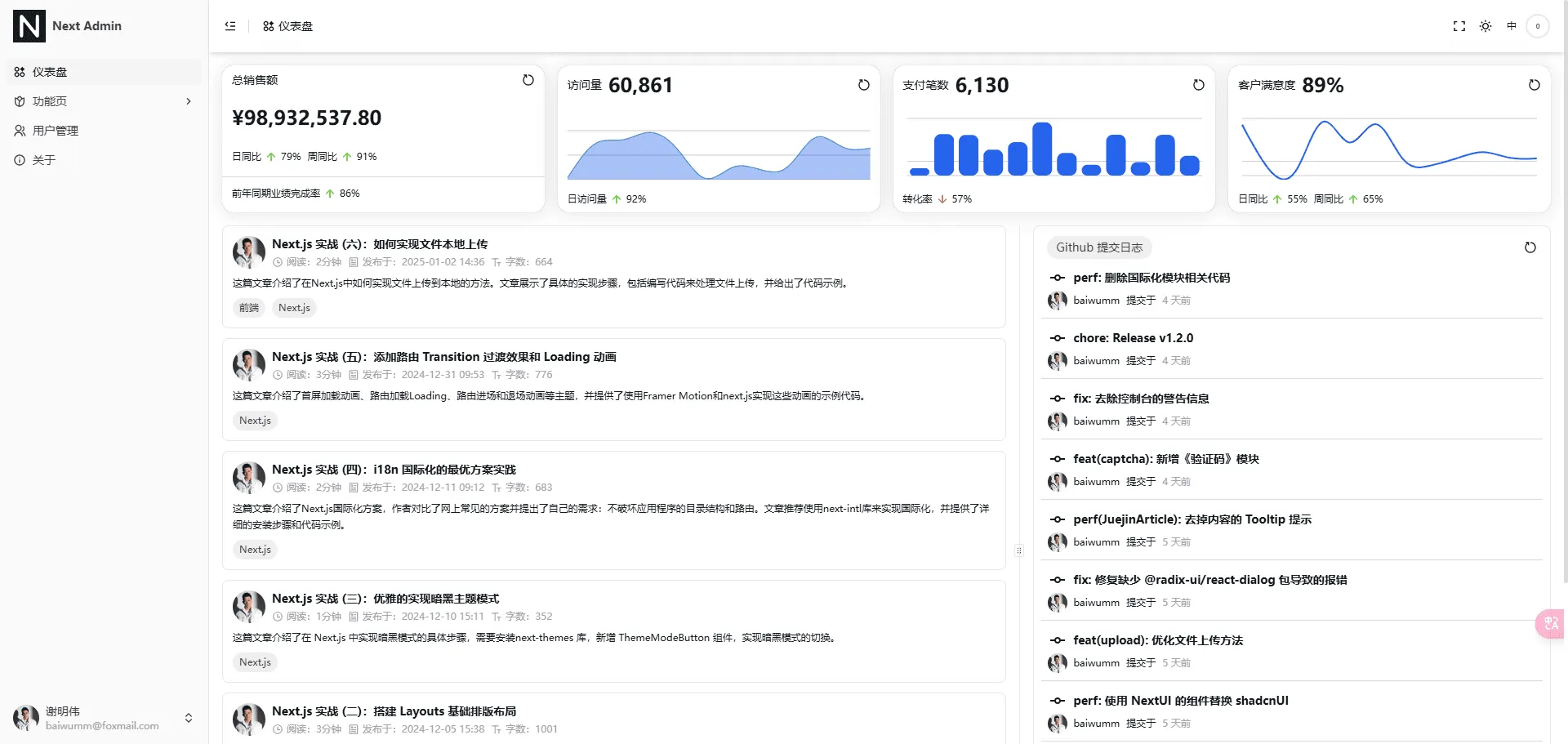Open the 用户管理 menu item

(x=104, y=131)
